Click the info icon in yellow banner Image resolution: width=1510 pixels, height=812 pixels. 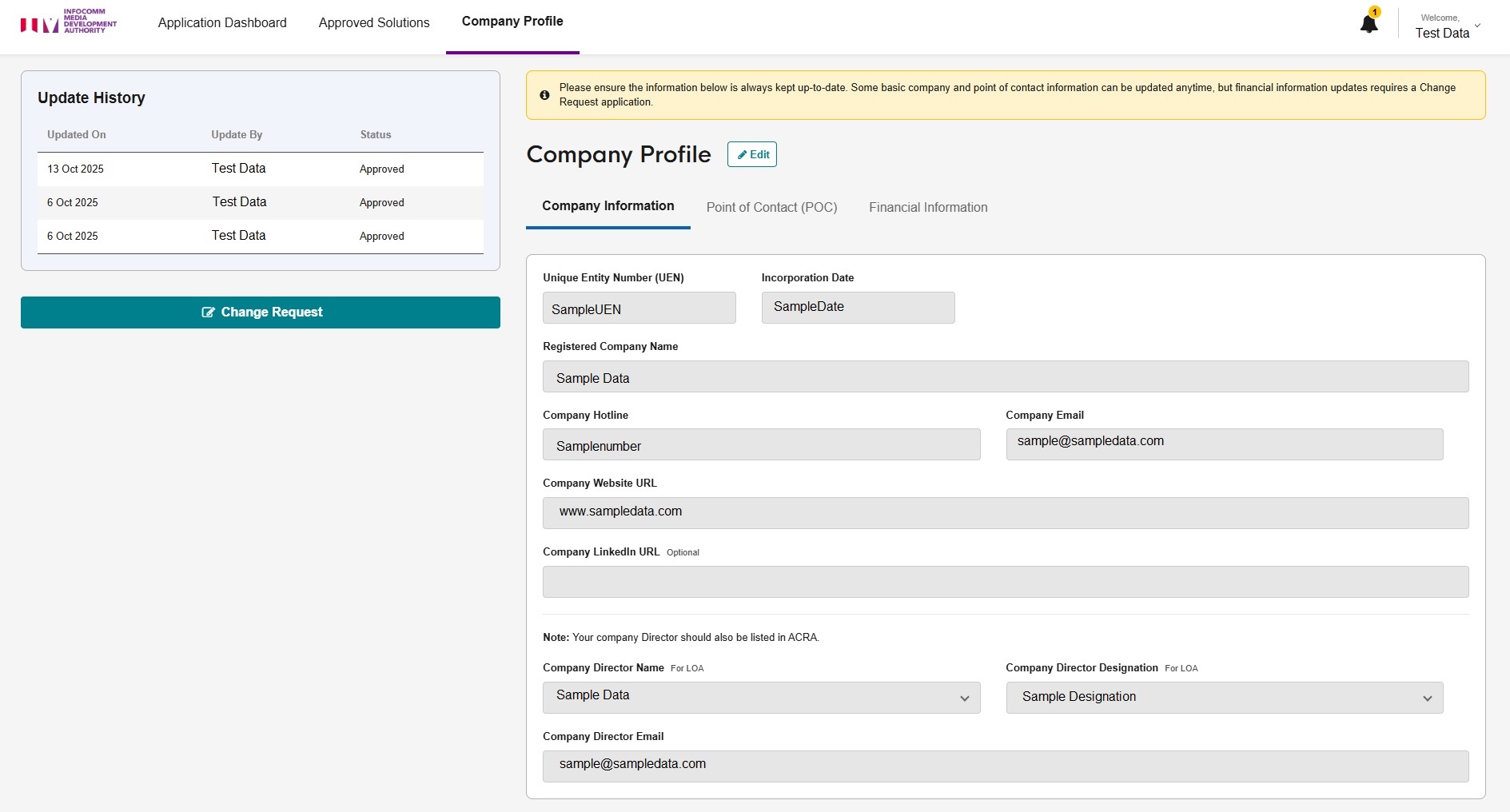[x=544, y=95]
